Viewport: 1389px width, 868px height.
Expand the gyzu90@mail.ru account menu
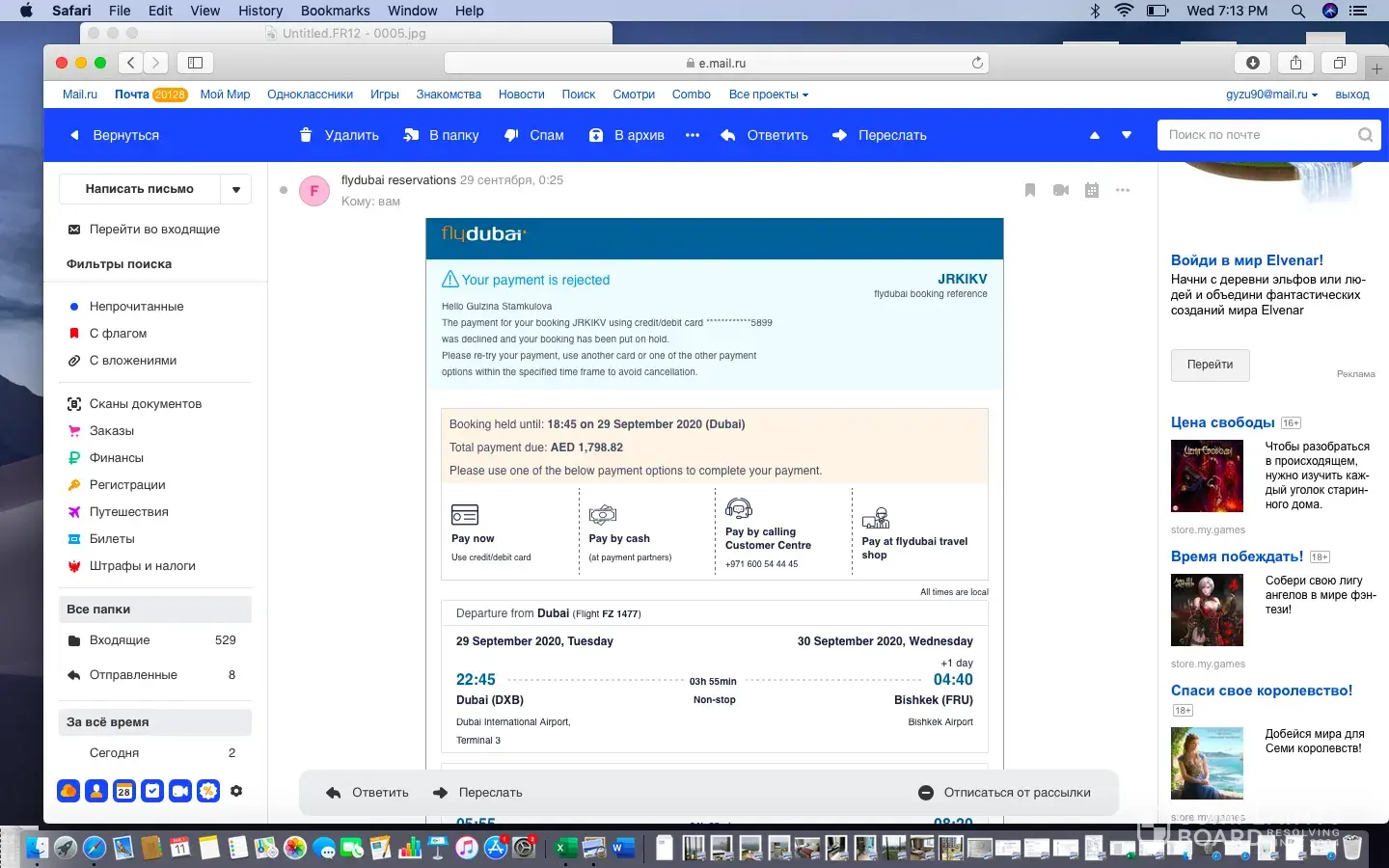coord(1271,95)
